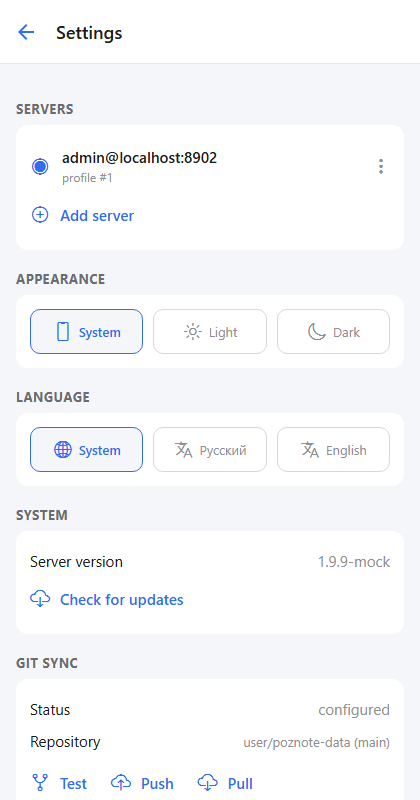Click the git branch icon next to Test
This screenshot has height=800, width=420.
click(x=39, y=783)
